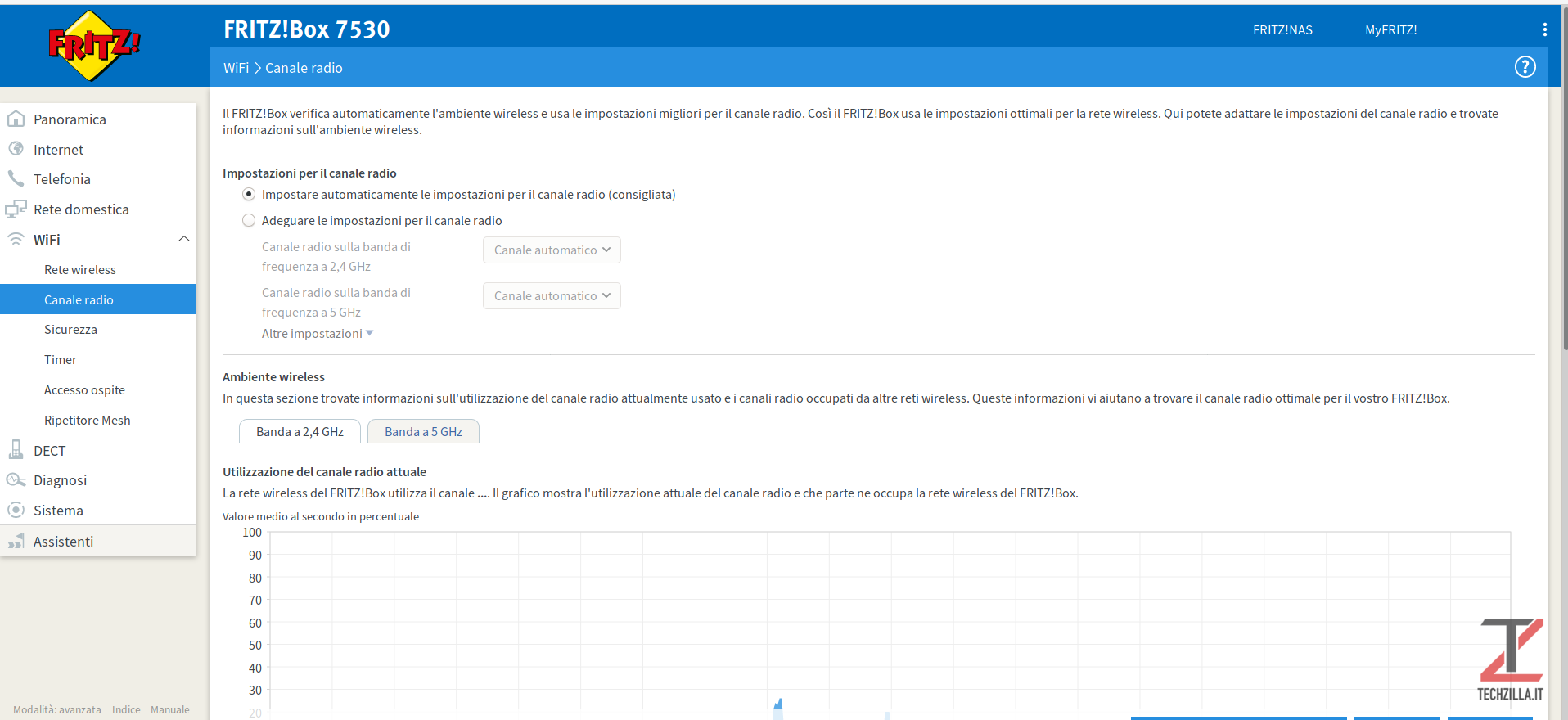Click the WiFi signal icon
Image resolution: width=1568 pixels, height=720 pixels.
(16, 239)
